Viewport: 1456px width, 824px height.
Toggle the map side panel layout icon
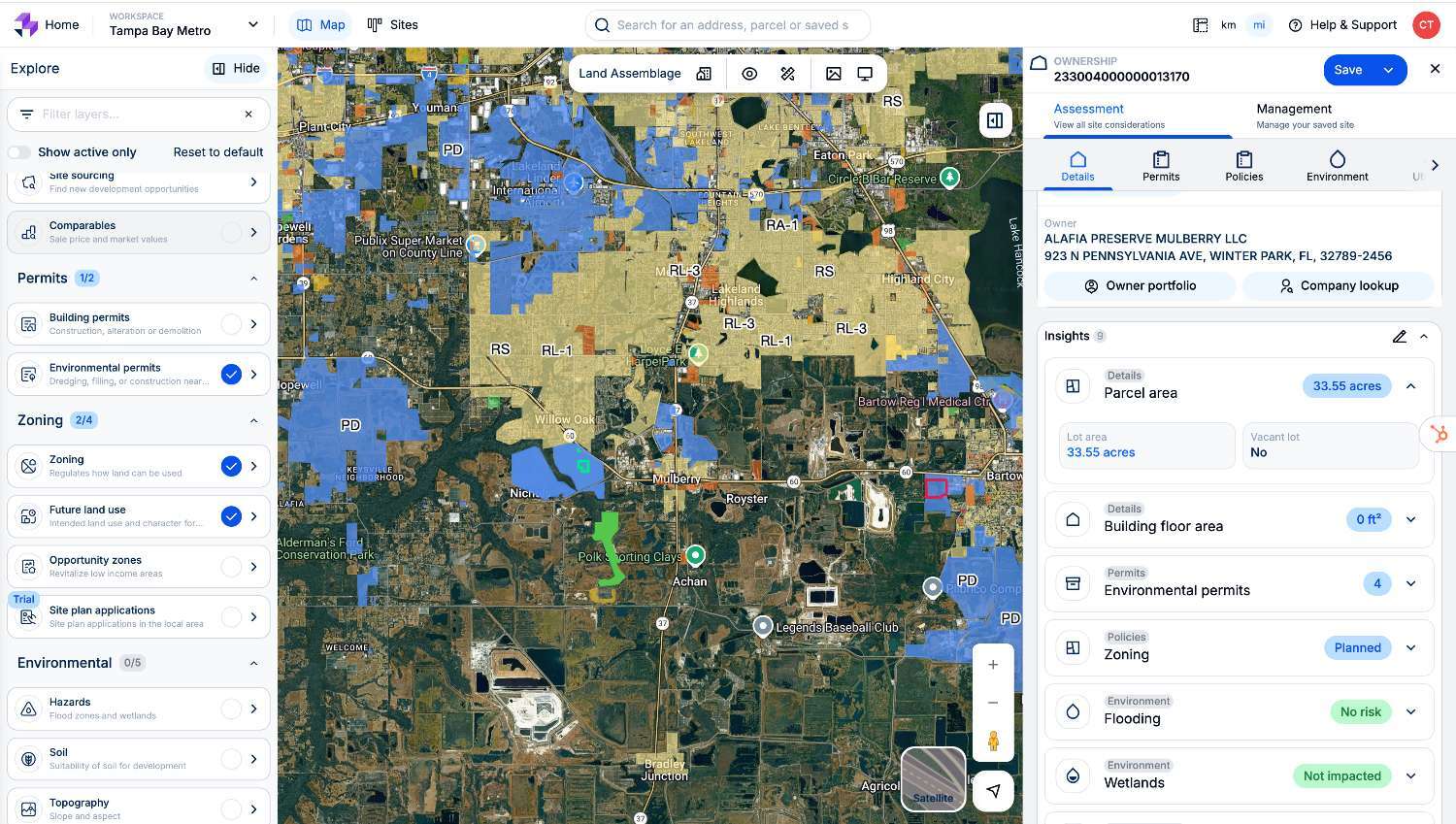[995, 120]
